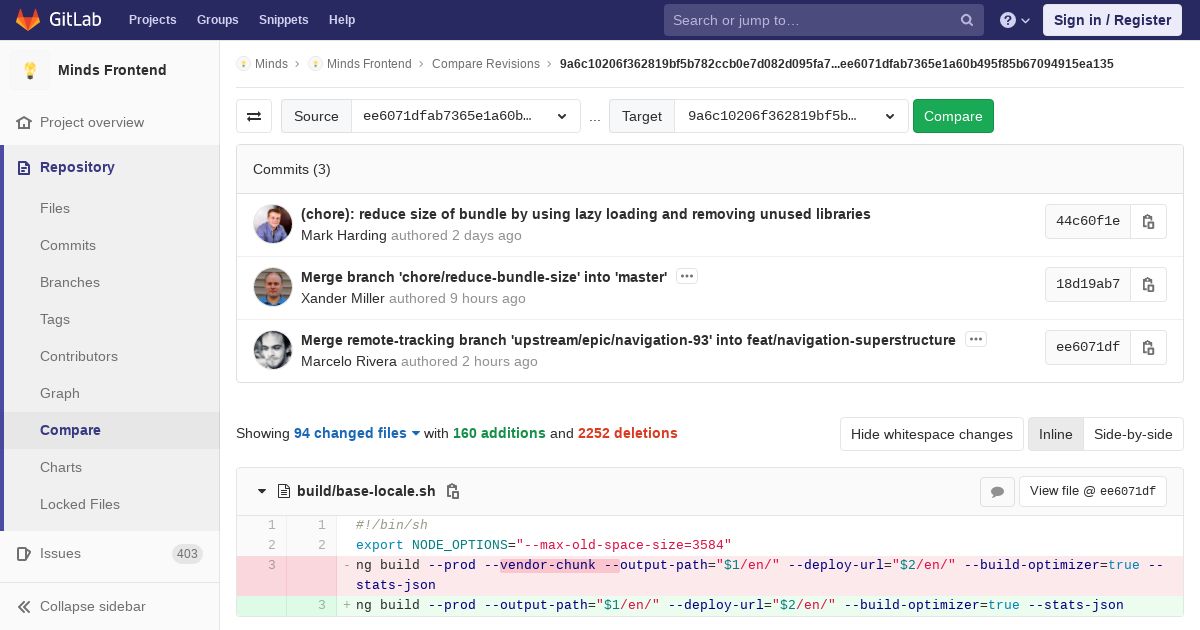This screenshot has height=630, width=1200.
Task: Open the help question mark menu
Action: 1015,20
